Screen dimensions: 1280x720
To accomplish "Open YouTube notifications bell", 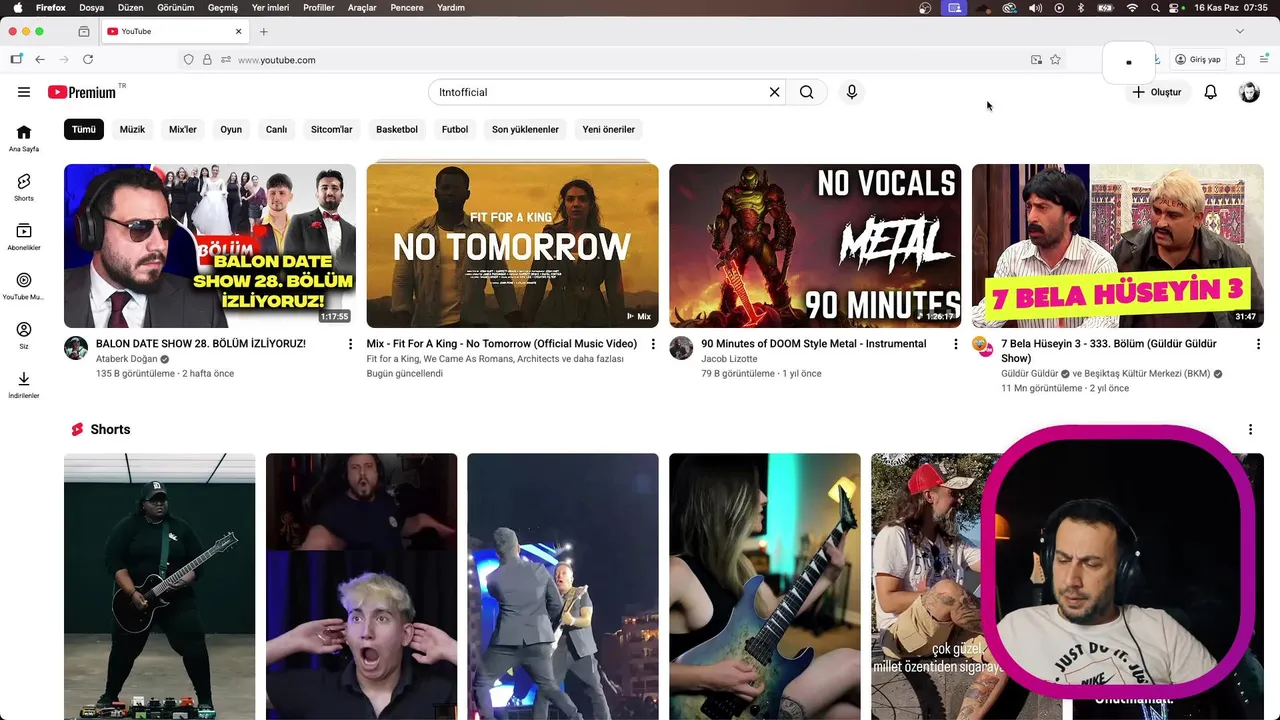I will (1211, 92).
